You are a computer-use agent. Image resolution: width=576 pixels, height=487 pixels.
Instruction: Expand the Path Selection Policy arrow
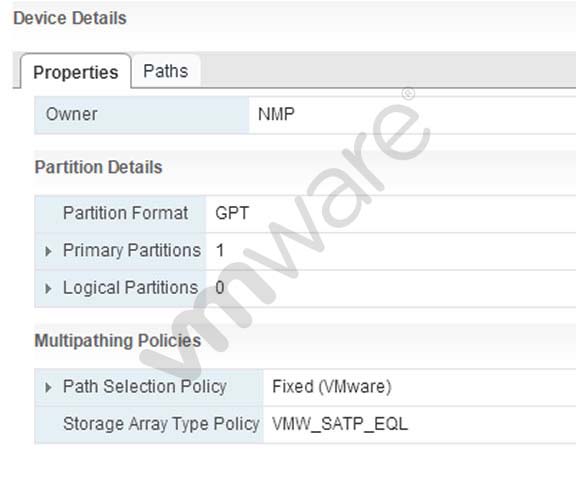(48, 387)
